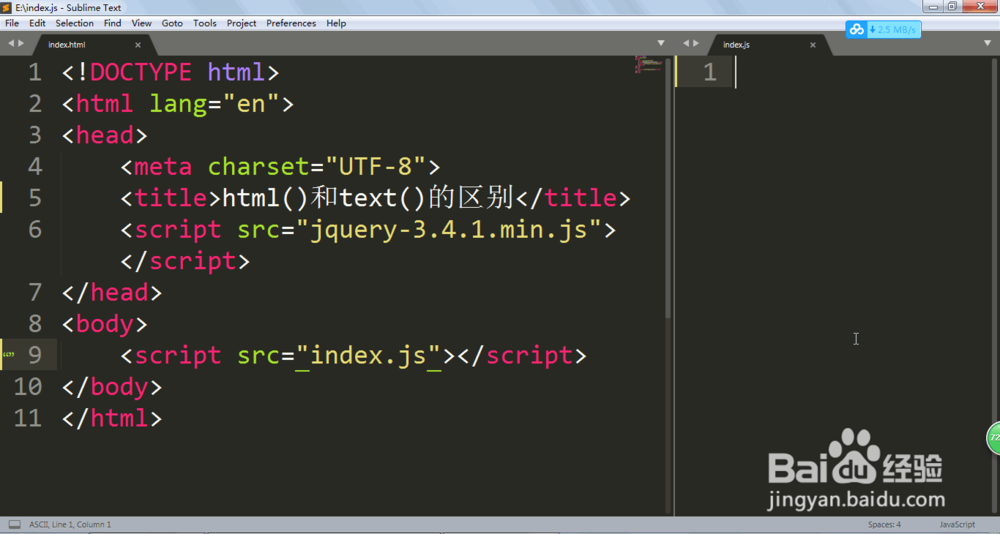This screenshot has height=534, width=1000.
Task: Go to next tab in right pane
Action: [x=696, y=43]
